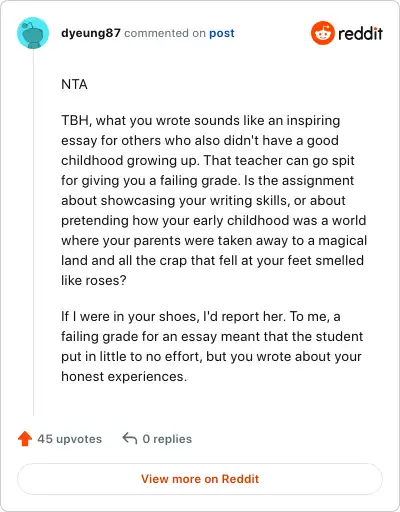
Task: Click the '45 upvotes' count text
Action: (x=70, y=439)
